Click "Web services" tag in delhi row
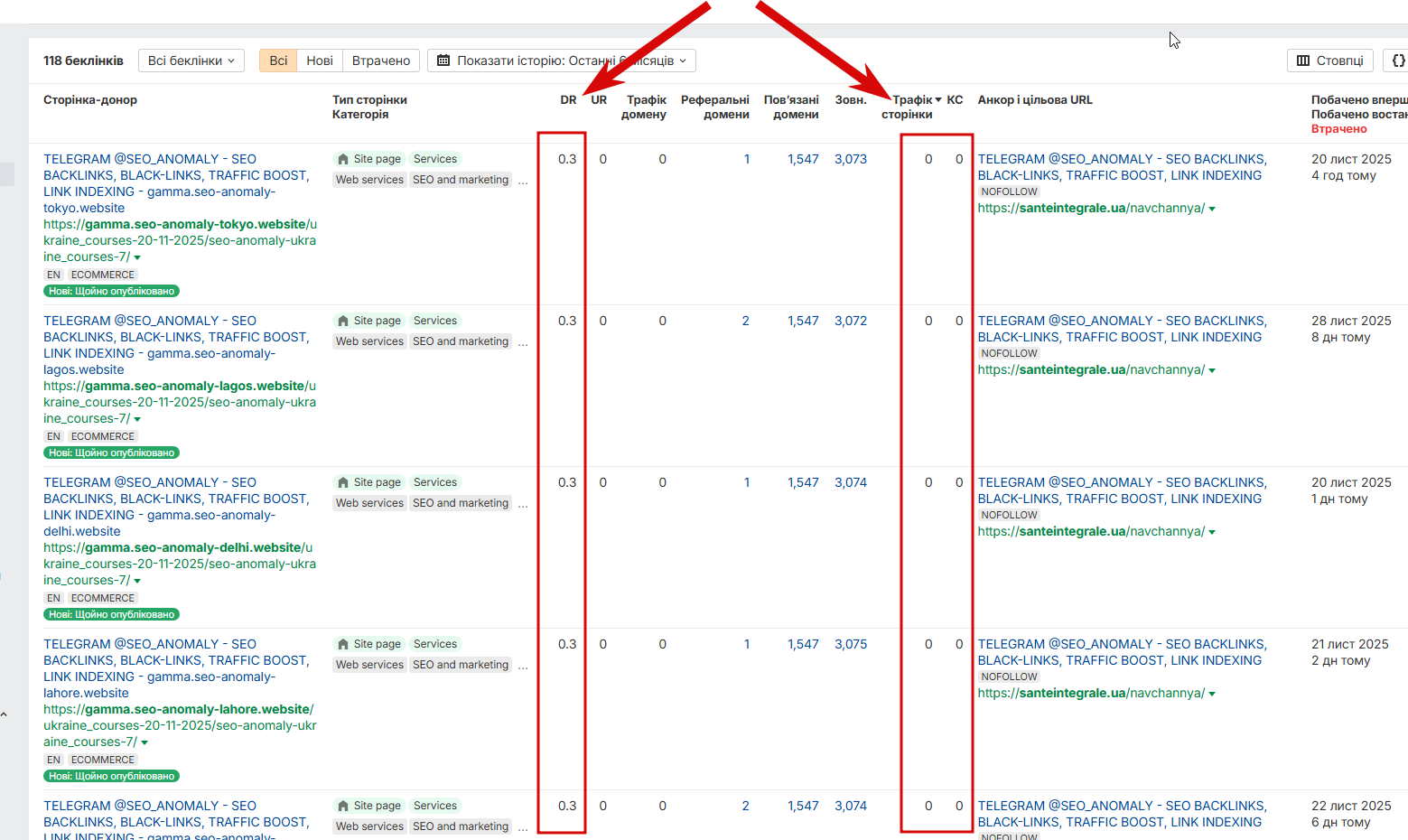The height and width of the screenshot is (840, 1408). tap(369, 503)
